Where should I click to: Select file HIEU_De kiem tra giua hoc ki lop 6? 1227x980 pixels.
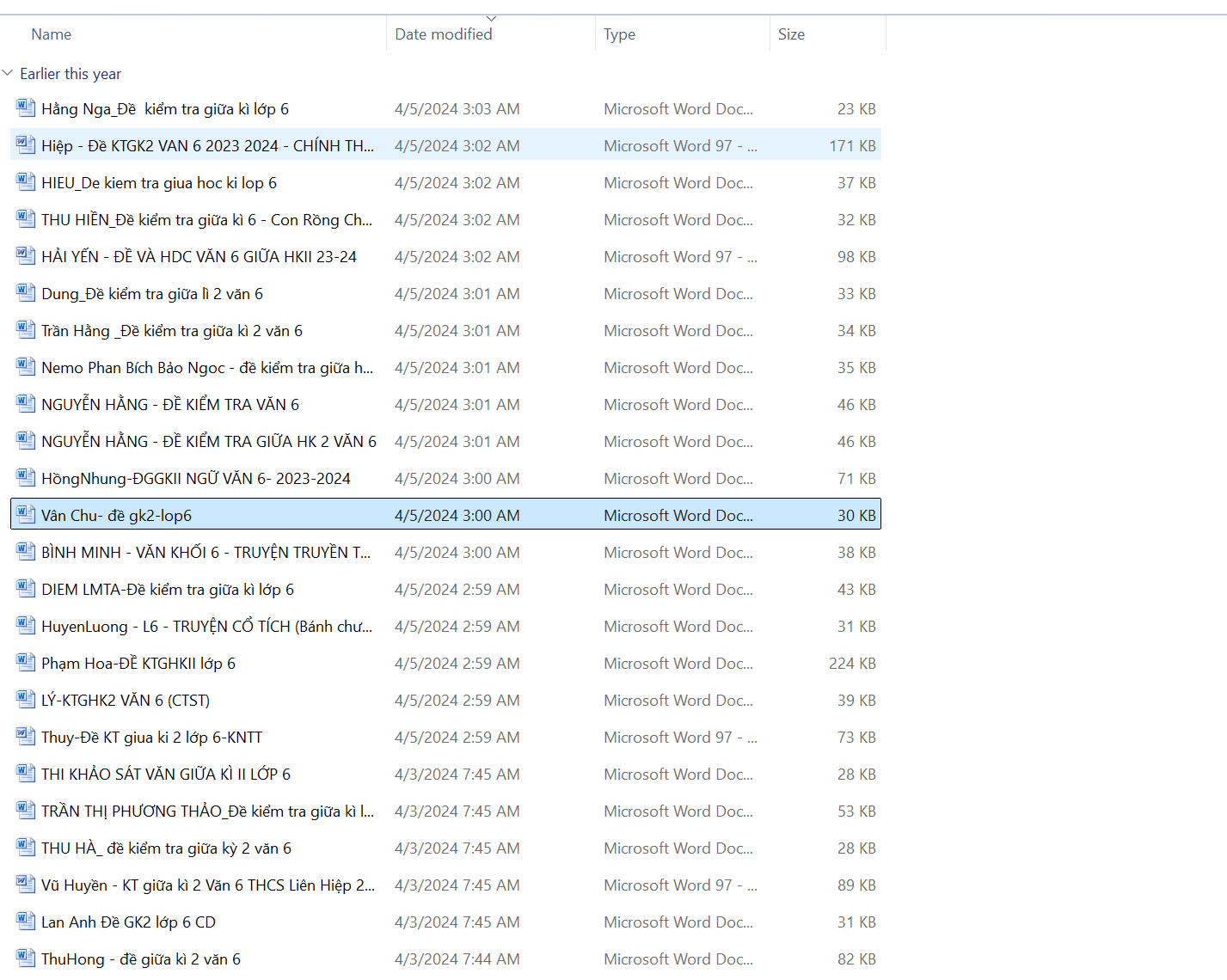[159, 183]
